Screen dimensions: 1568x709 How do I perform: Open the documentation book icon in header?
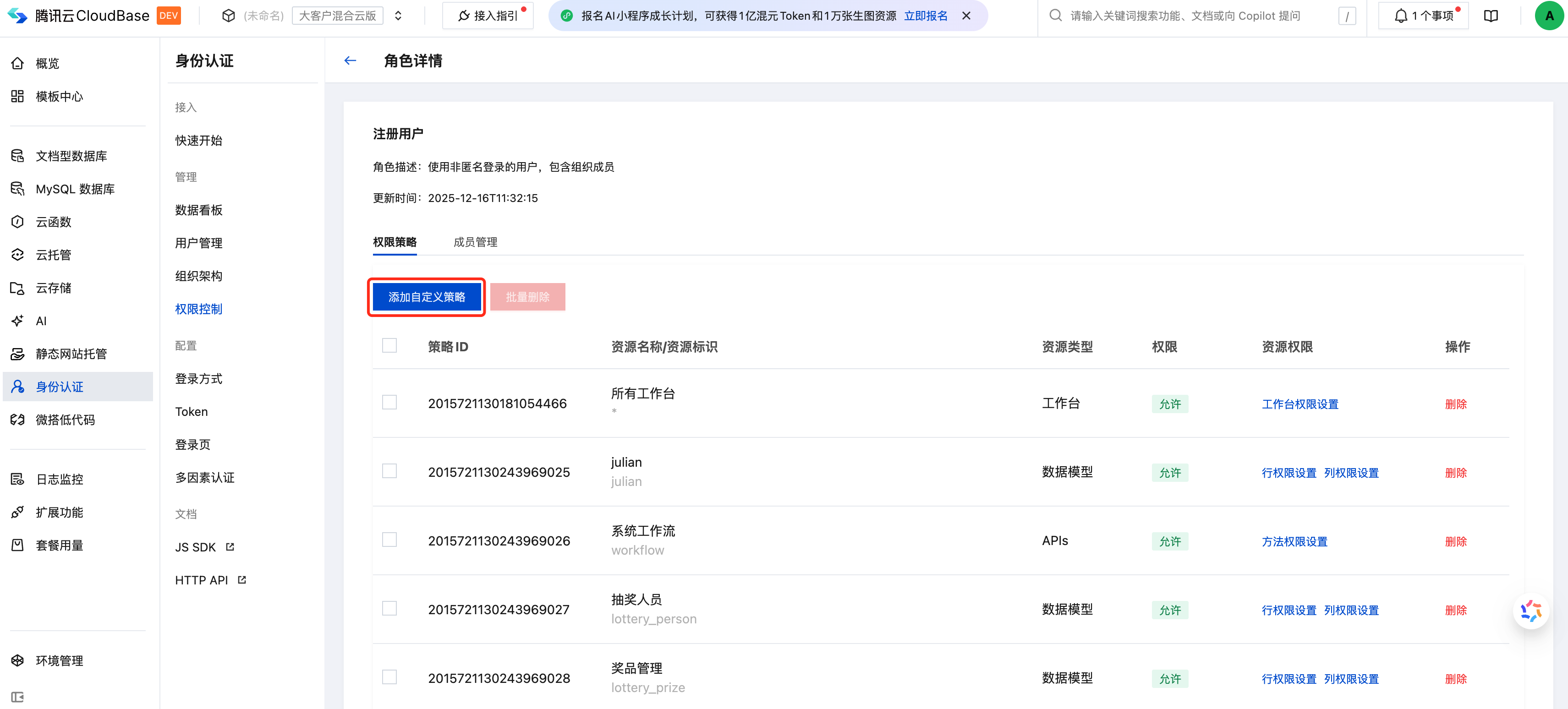(1491, 16)
